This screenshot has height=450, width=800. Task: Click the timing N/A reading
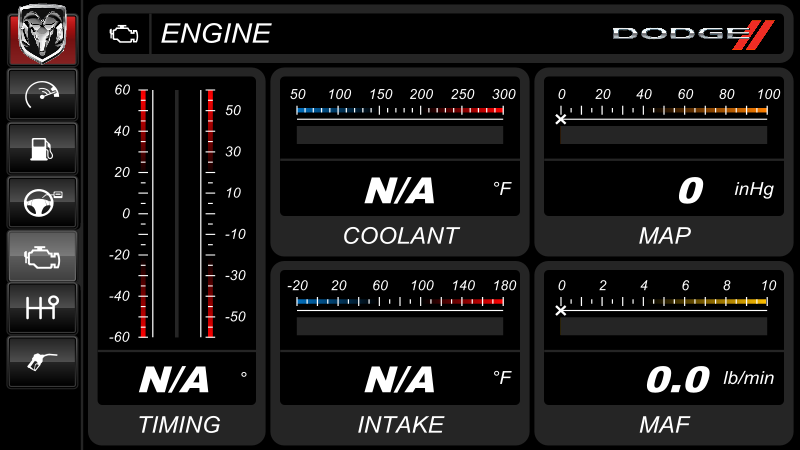point(174,380)
